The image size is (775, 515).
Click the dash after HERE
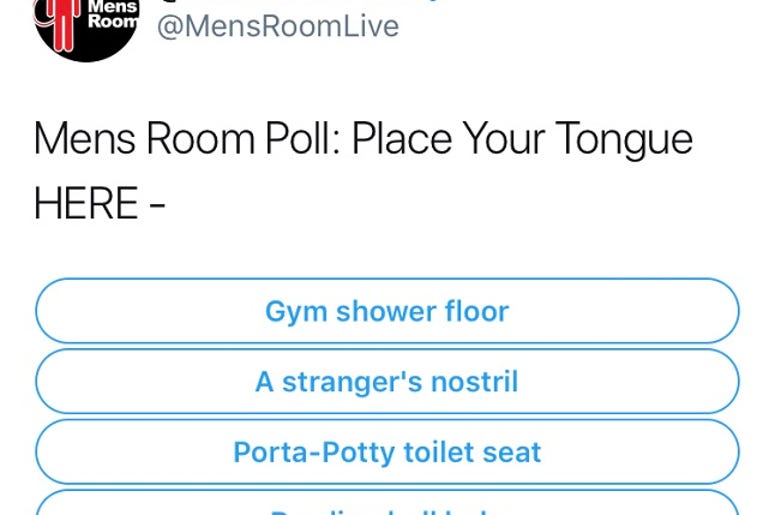(x=157, y=205)
